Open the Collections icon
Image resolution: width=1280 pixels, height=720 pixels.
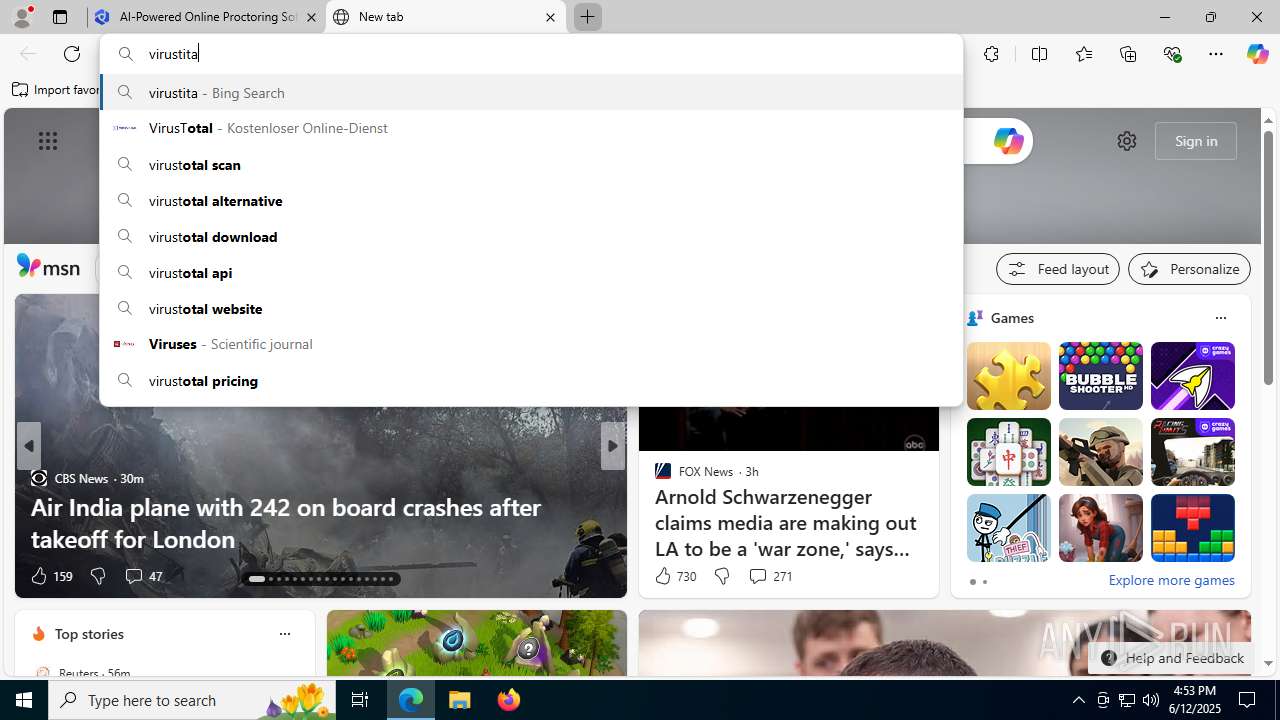click(x=1128, y=54)
